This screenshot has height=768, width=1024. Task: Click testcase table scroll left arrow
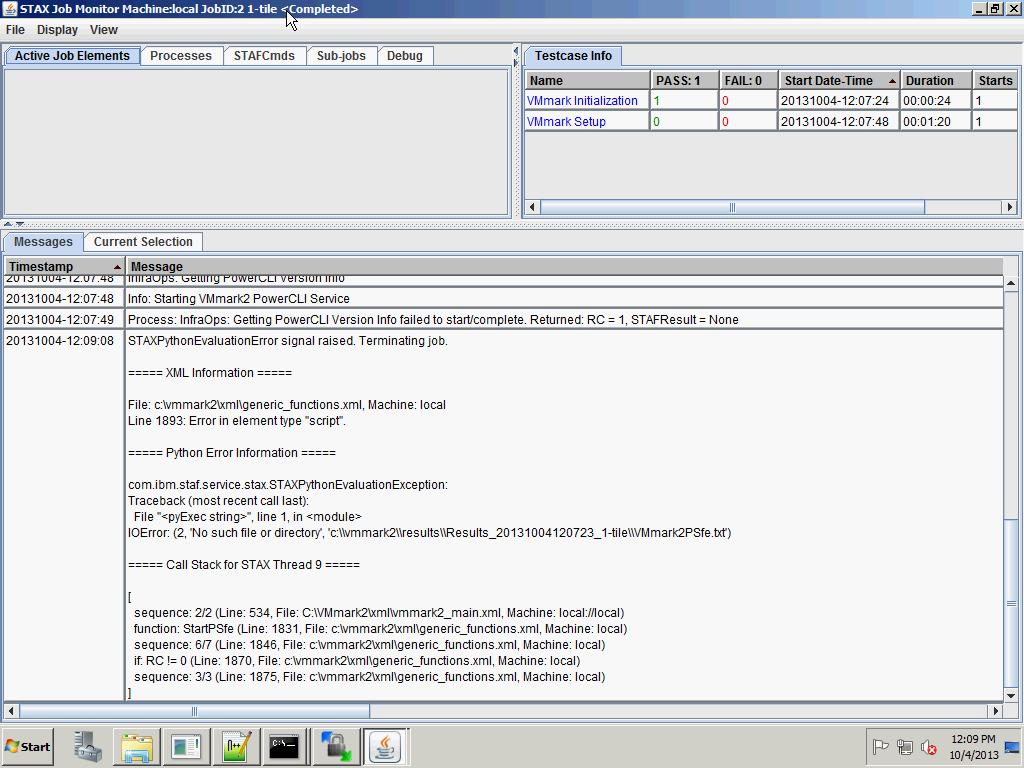point(532,207)
